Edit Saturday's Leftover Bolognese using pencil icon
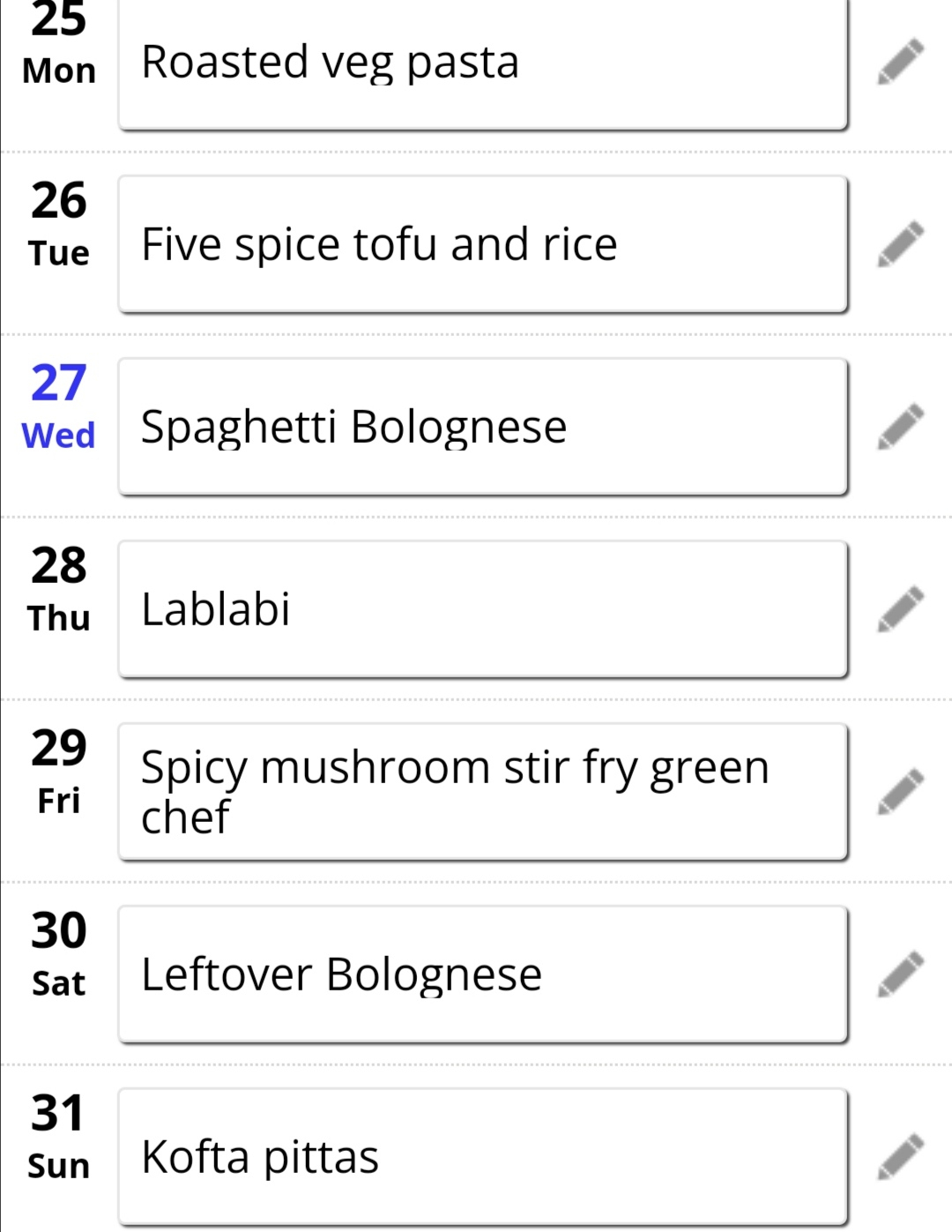This screenshot has height=1232, width=952. click(x=900, y=974)
